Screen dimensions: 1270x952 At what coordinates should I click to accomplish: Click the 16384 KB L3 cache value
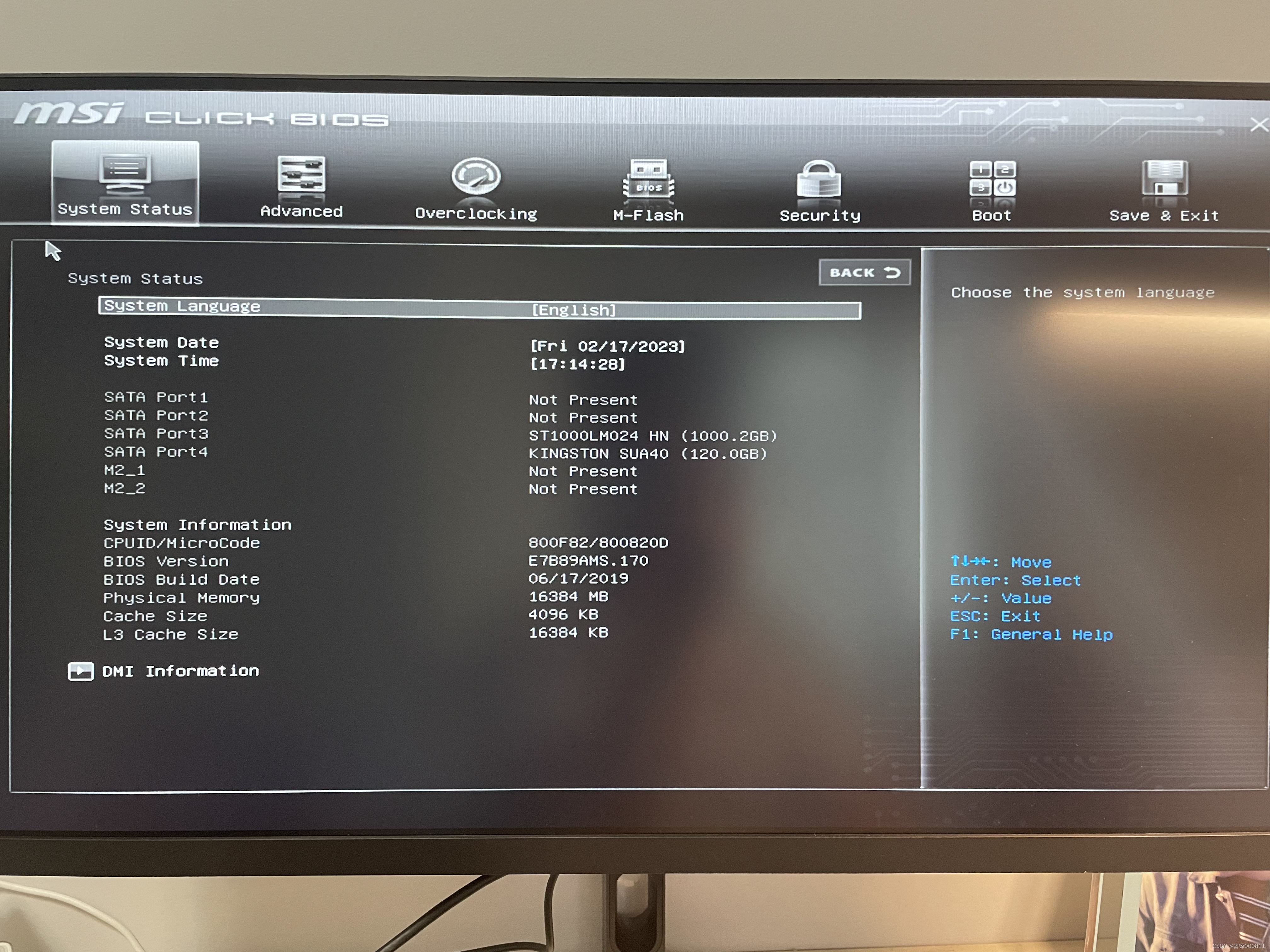point(569,632)
